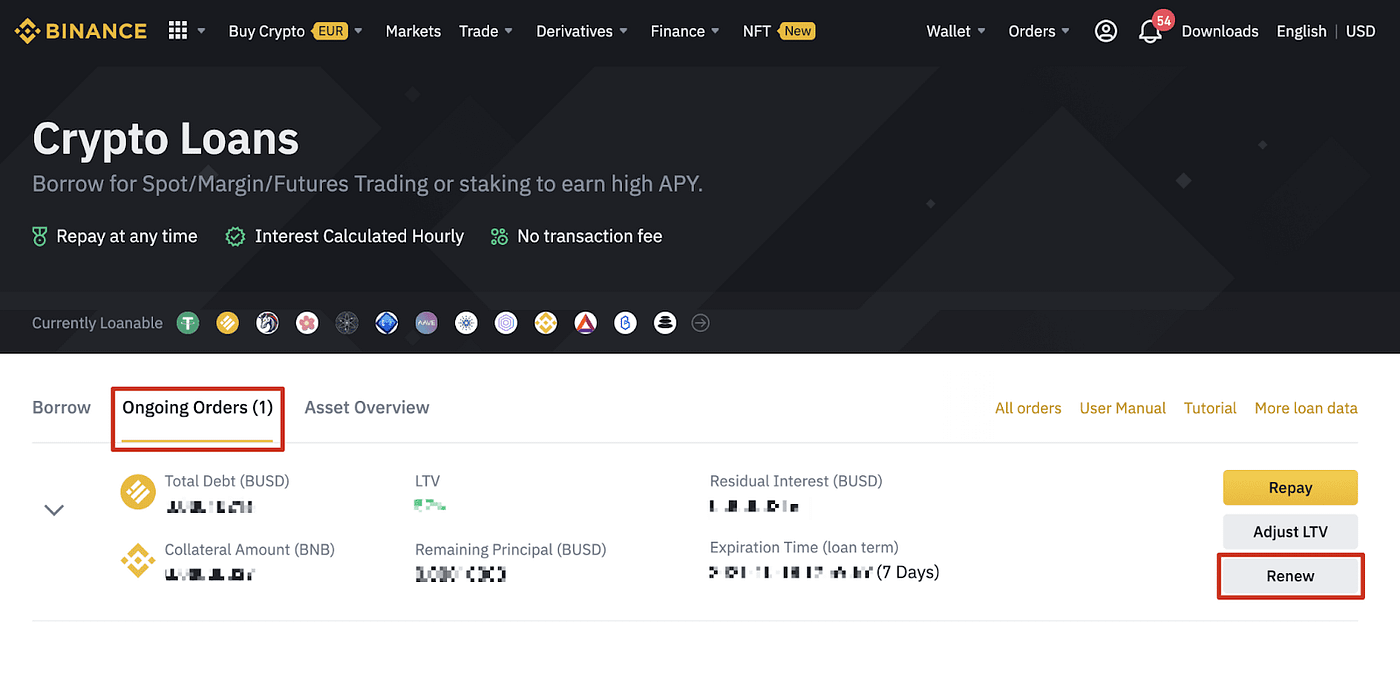Viewport: 1400px width, 673px height.
Task: Open Downloads in top bar
Action: [1220, 31]
